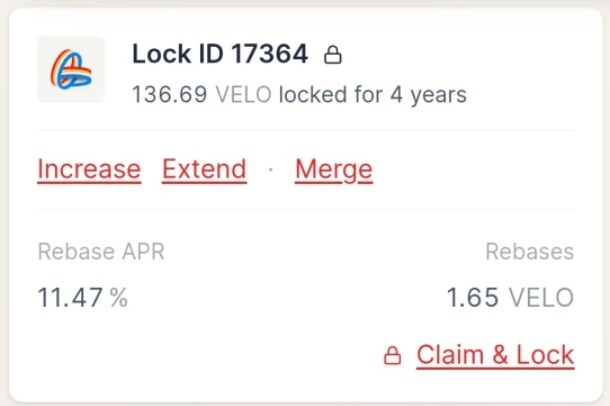Click the VELO token label in locked line
Viewport: 610px width, 406px height.
[244, 94]
